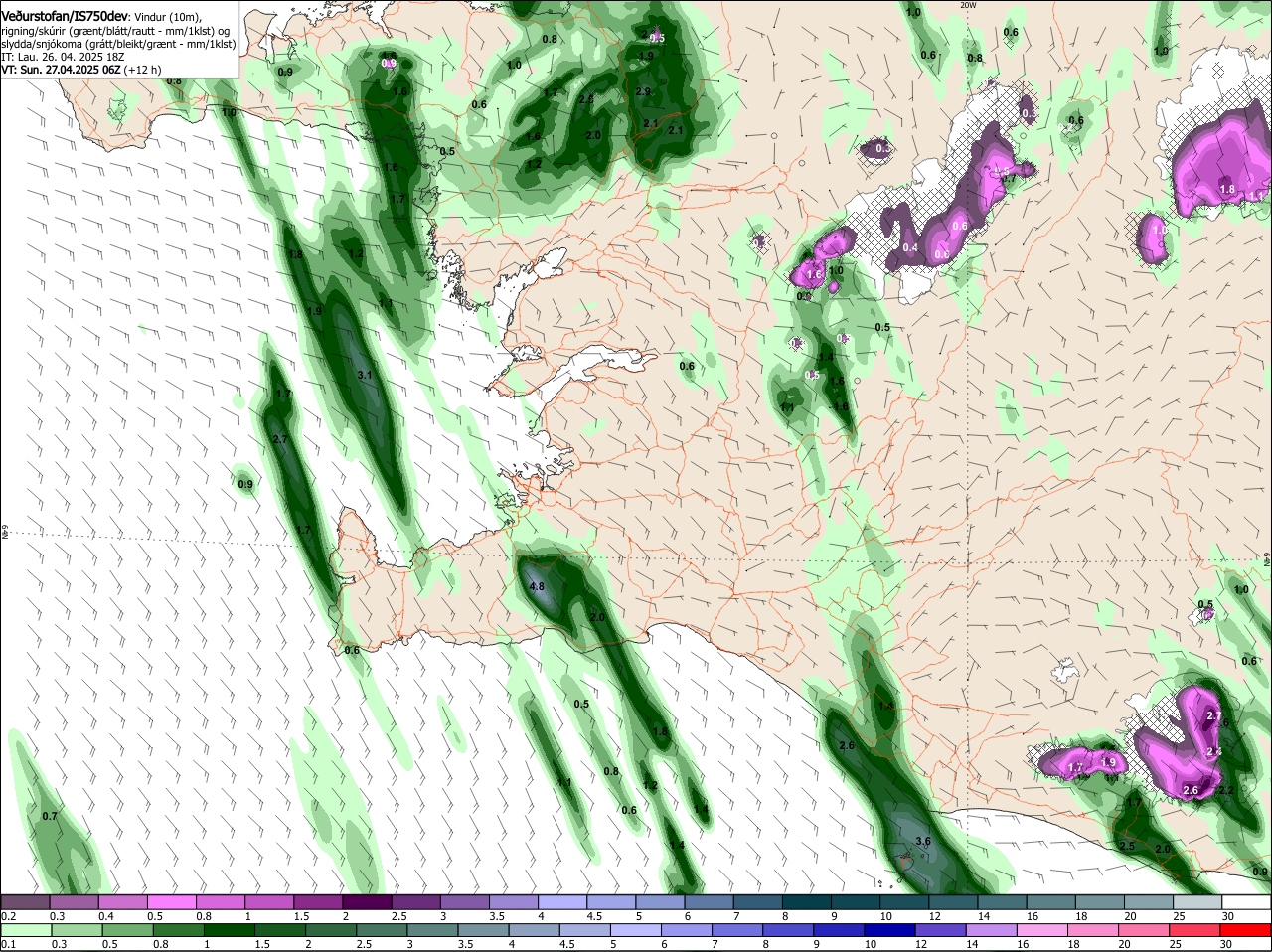Select the 3.5 swatch in upper legend
The height and width of the screenshot is (952, 1272).
point(514,901)
